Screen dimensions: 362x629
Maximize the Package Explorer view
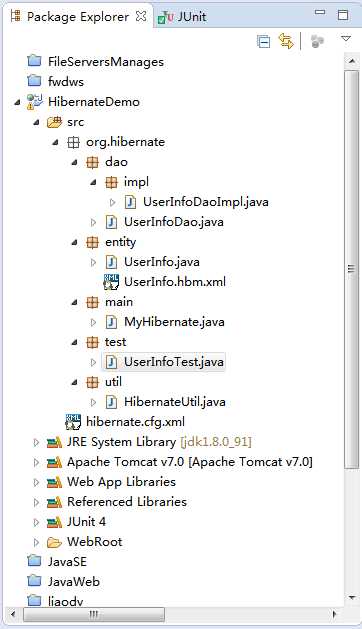pos(343,15)
